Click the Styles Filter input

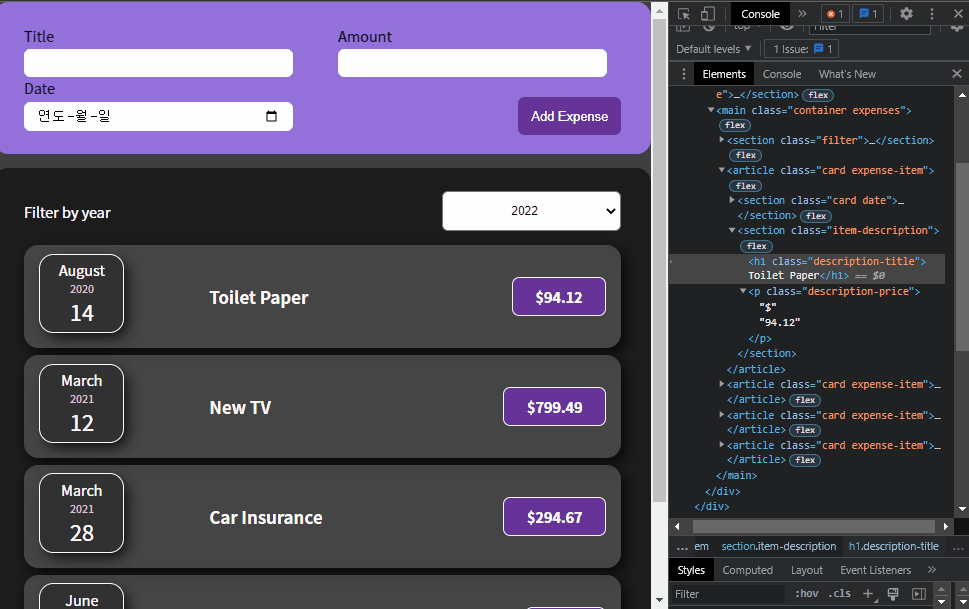point(728,594)
